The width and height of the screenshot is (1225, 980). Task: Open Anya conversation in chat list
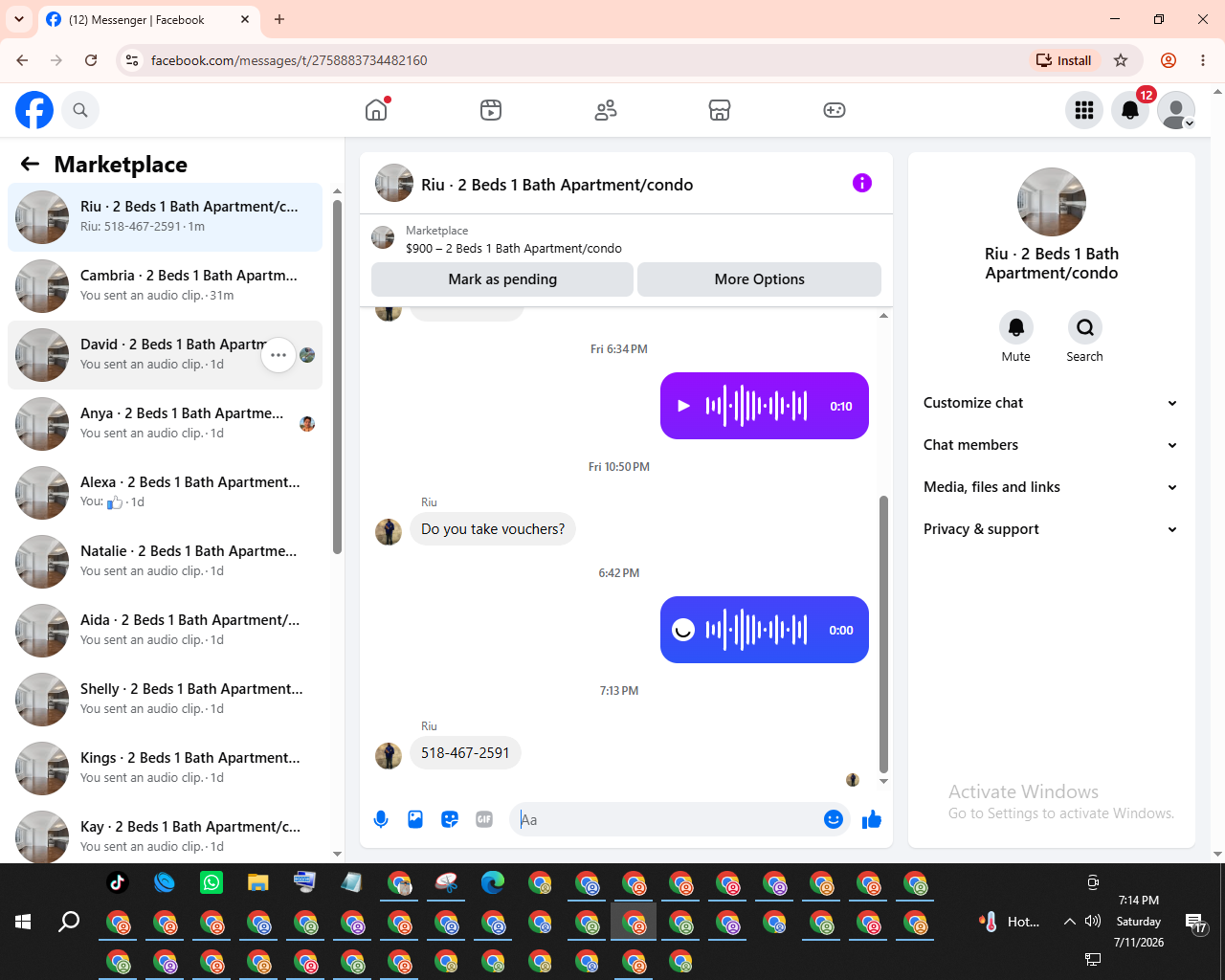coord(166,424)
